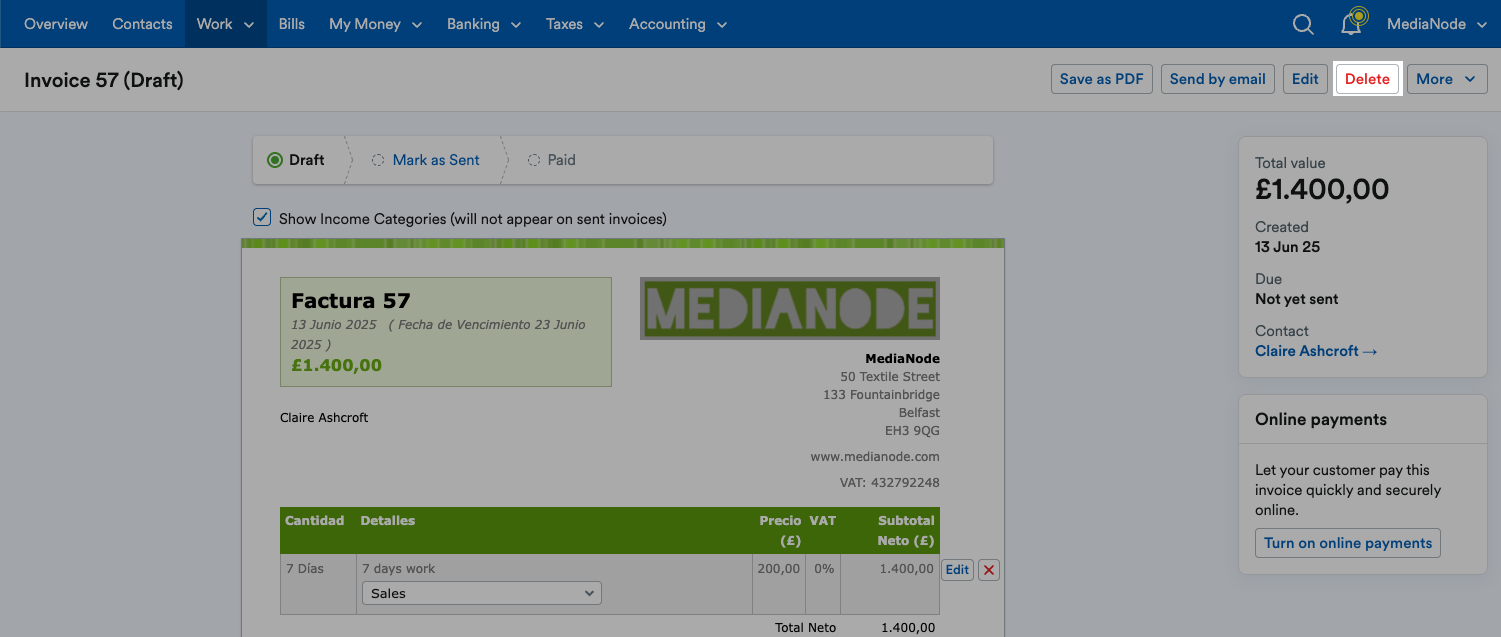Click the green £1.400,00 amount in Factura box
Viewport: 1501px width, 637px height.
pos(336,366)
